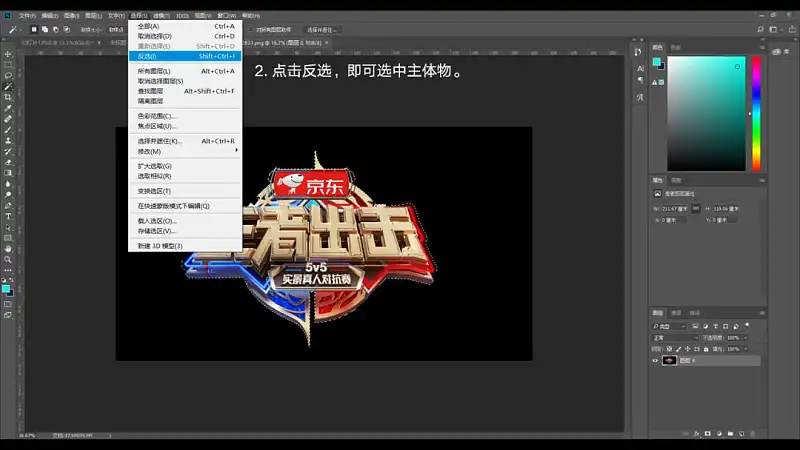Select the Eraser tool
Image resolution: width=800 pixels, height=450 pixels.
[8, 162]
